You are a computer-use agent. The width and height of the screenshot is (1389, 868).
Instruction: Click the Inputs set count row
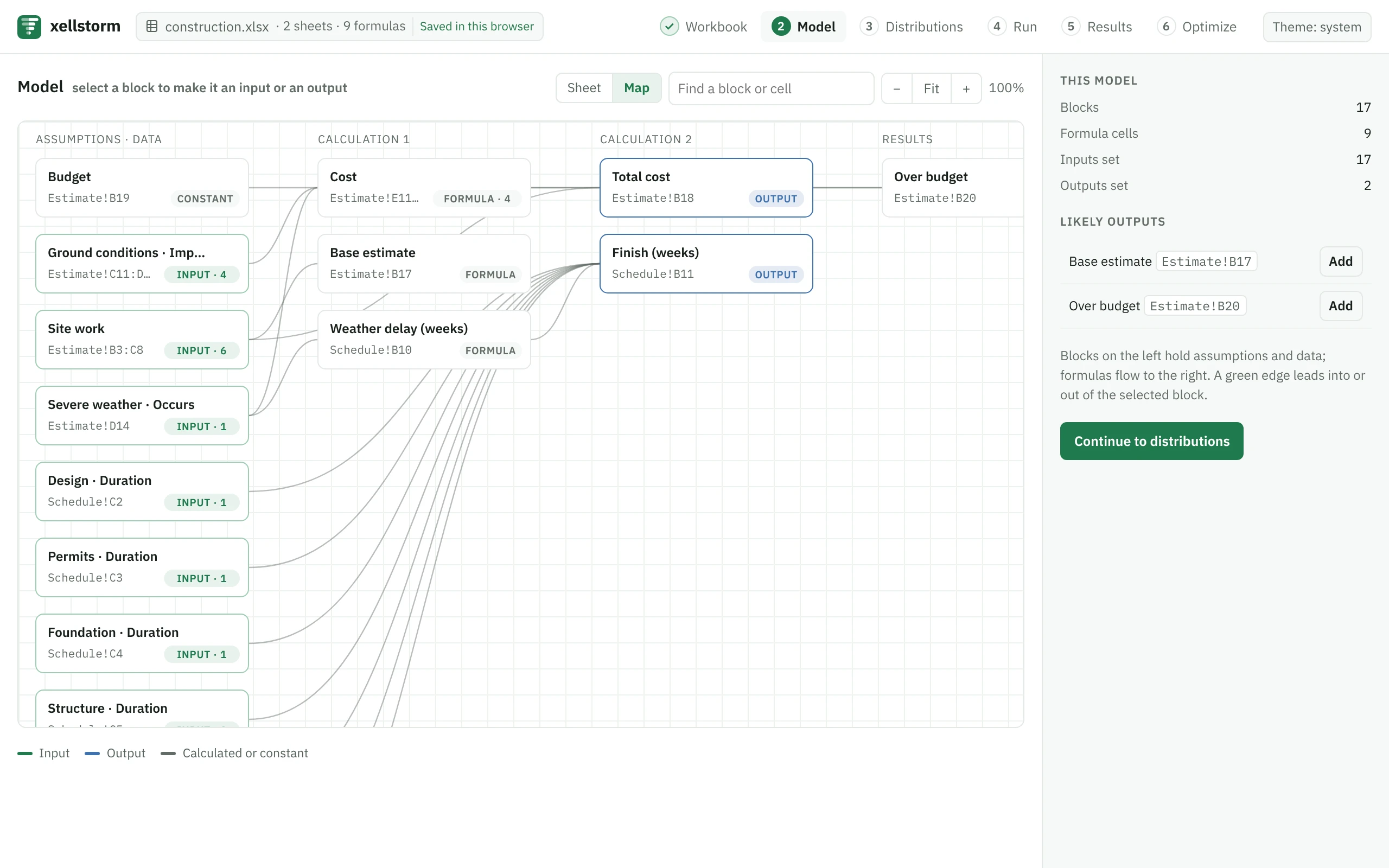pos(1215,159)
